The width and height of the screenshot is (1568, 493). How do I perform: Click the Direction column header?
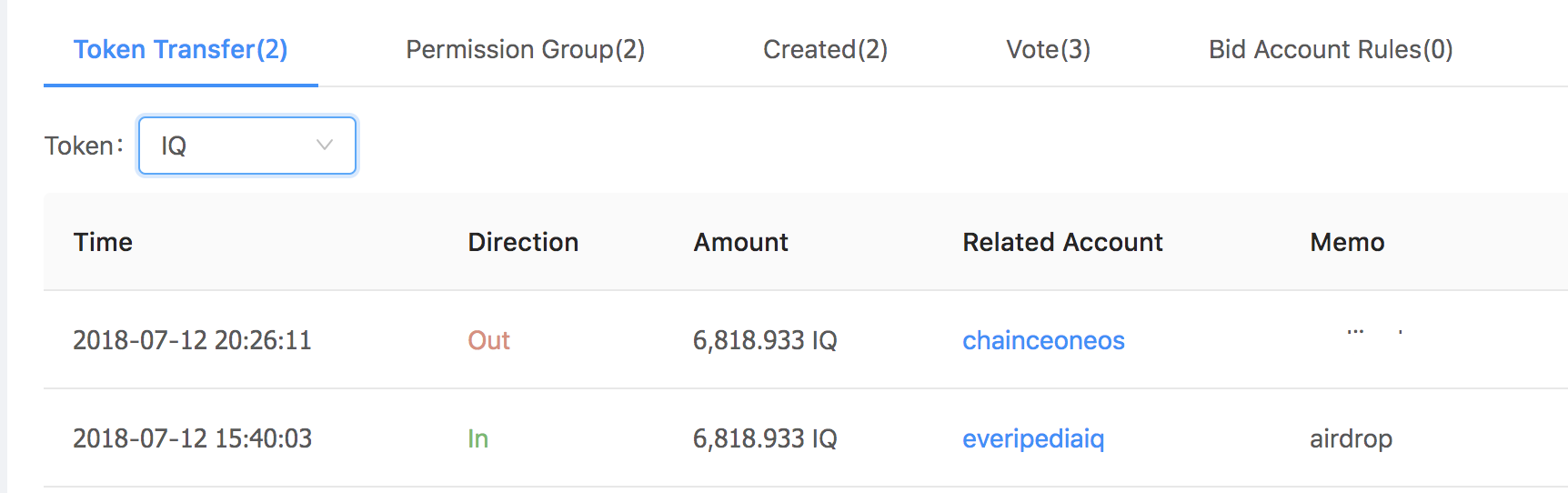(x=523, y=242)
